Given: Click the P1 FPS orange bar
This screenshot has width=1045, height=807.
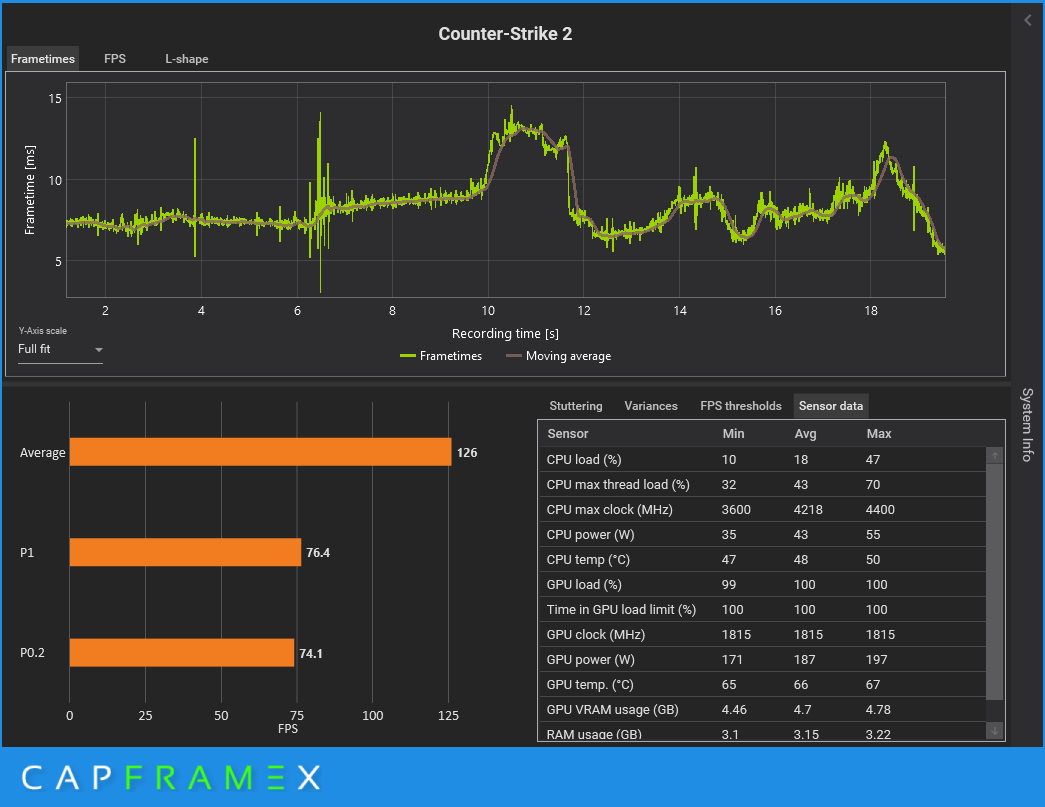Looking at the screenshot, I should tap(185, 552).
